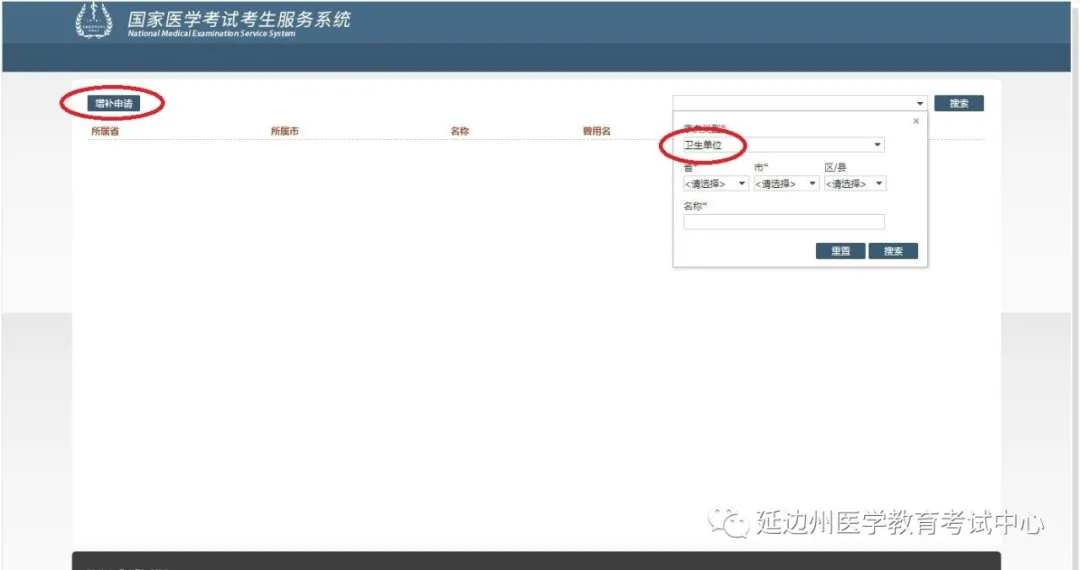Open the 市 city dropdown
This screenshot has height=570, width=1080.
coord(786,184)
